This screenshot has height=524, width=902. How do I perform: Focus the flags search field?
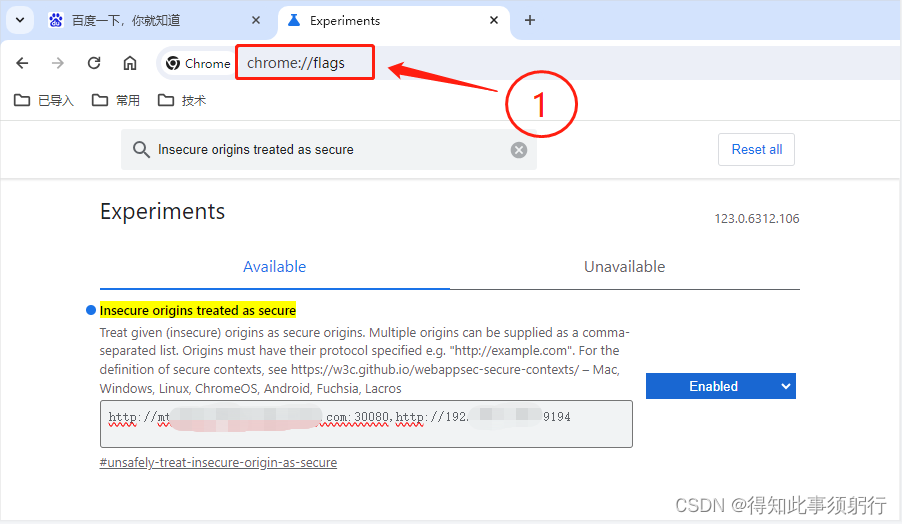coord(328,150)
